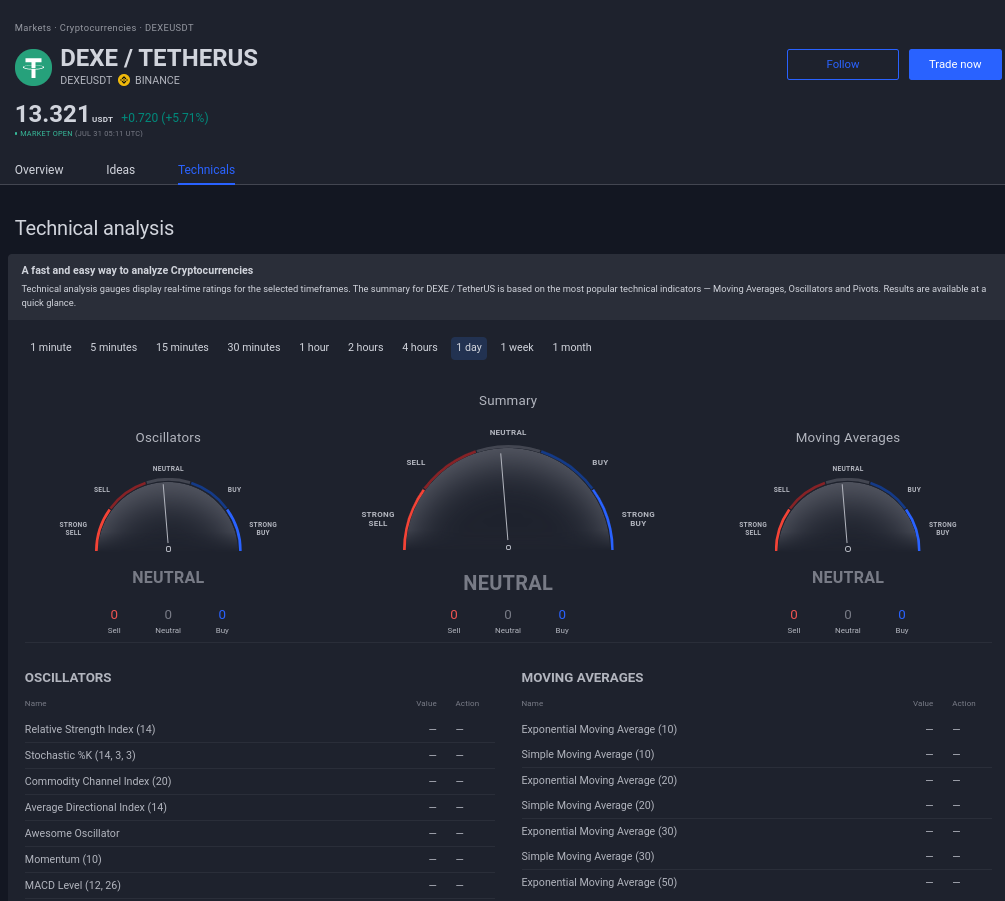Click the Stochastic %K (14, 3, 3) row
The width and height of the screenshot is (1005, 901).
point(260,756)
